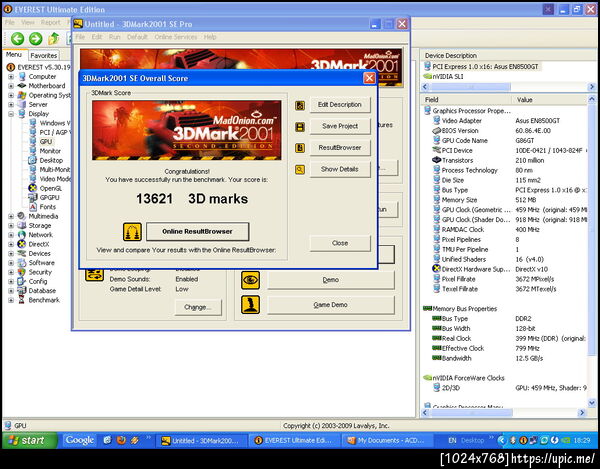The height and width of the screenshot is (469, 600).
Task: Expand the Motherboard tree node
Action: pyautogui.click(x=11, y=86)
